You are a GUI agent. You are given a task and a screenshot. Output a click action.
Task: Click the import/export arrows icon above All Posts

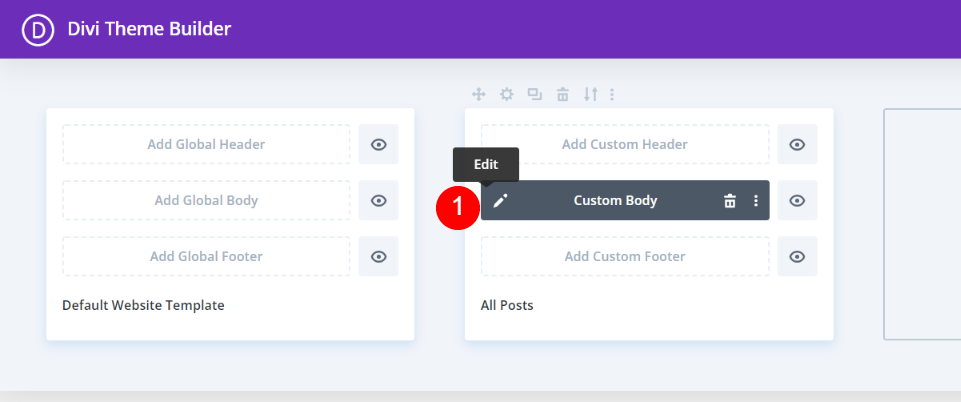click(x=590, y=94)
